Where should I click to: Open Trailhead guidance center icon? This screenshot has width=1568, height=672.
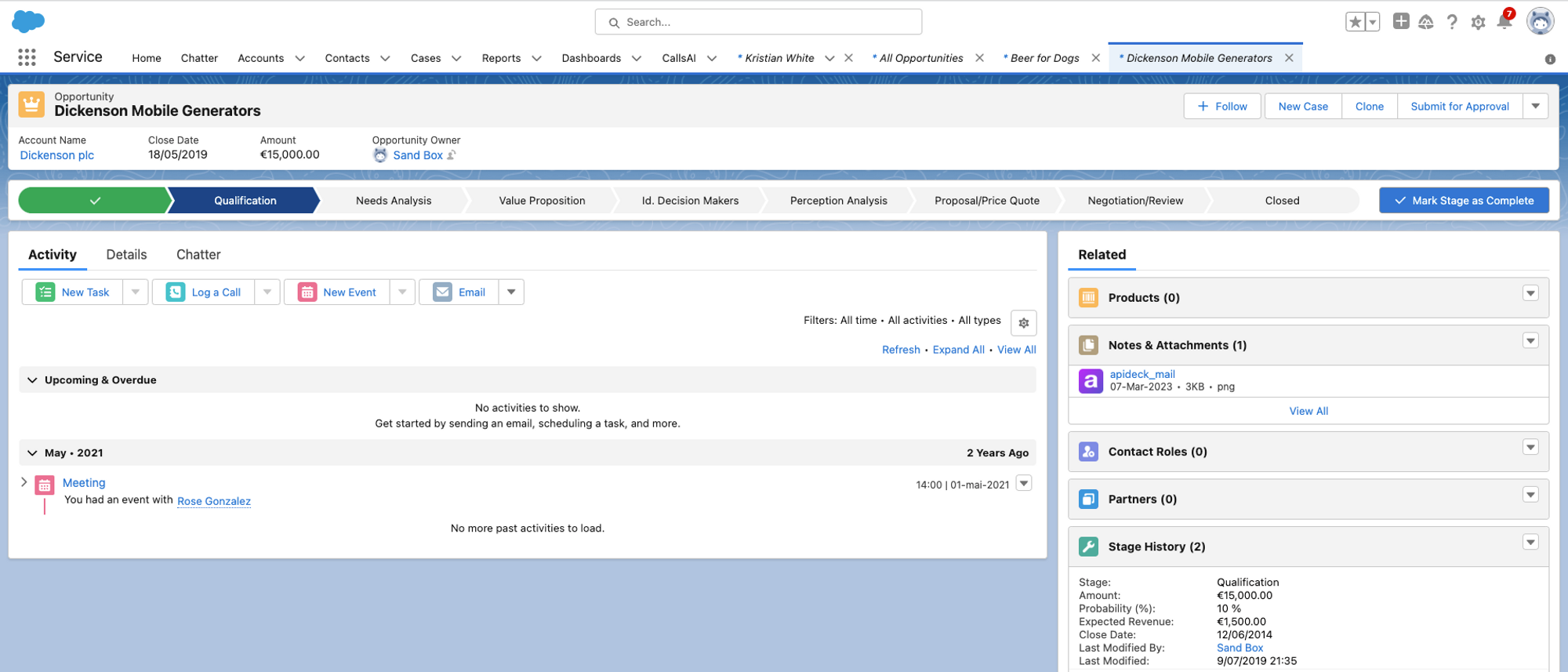[1426, 22]
